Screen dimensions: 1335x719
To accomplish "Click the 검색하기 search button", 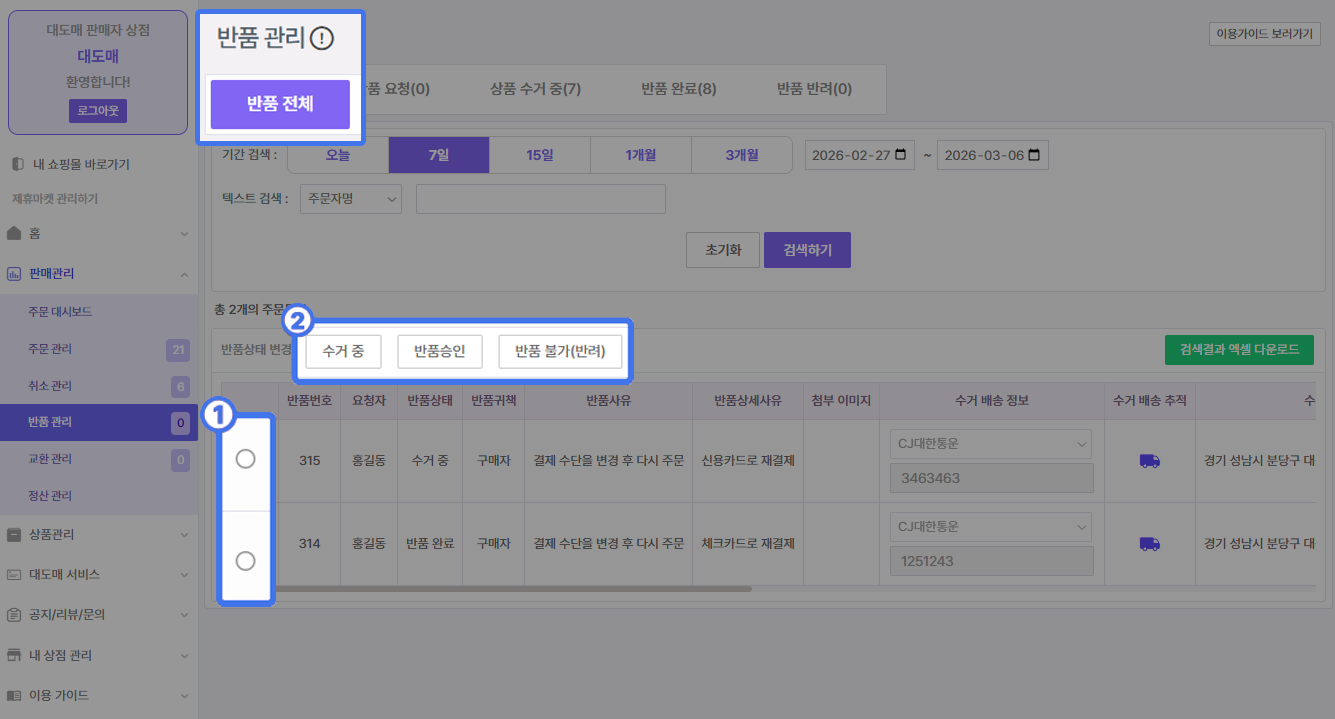I will (807, 250).
